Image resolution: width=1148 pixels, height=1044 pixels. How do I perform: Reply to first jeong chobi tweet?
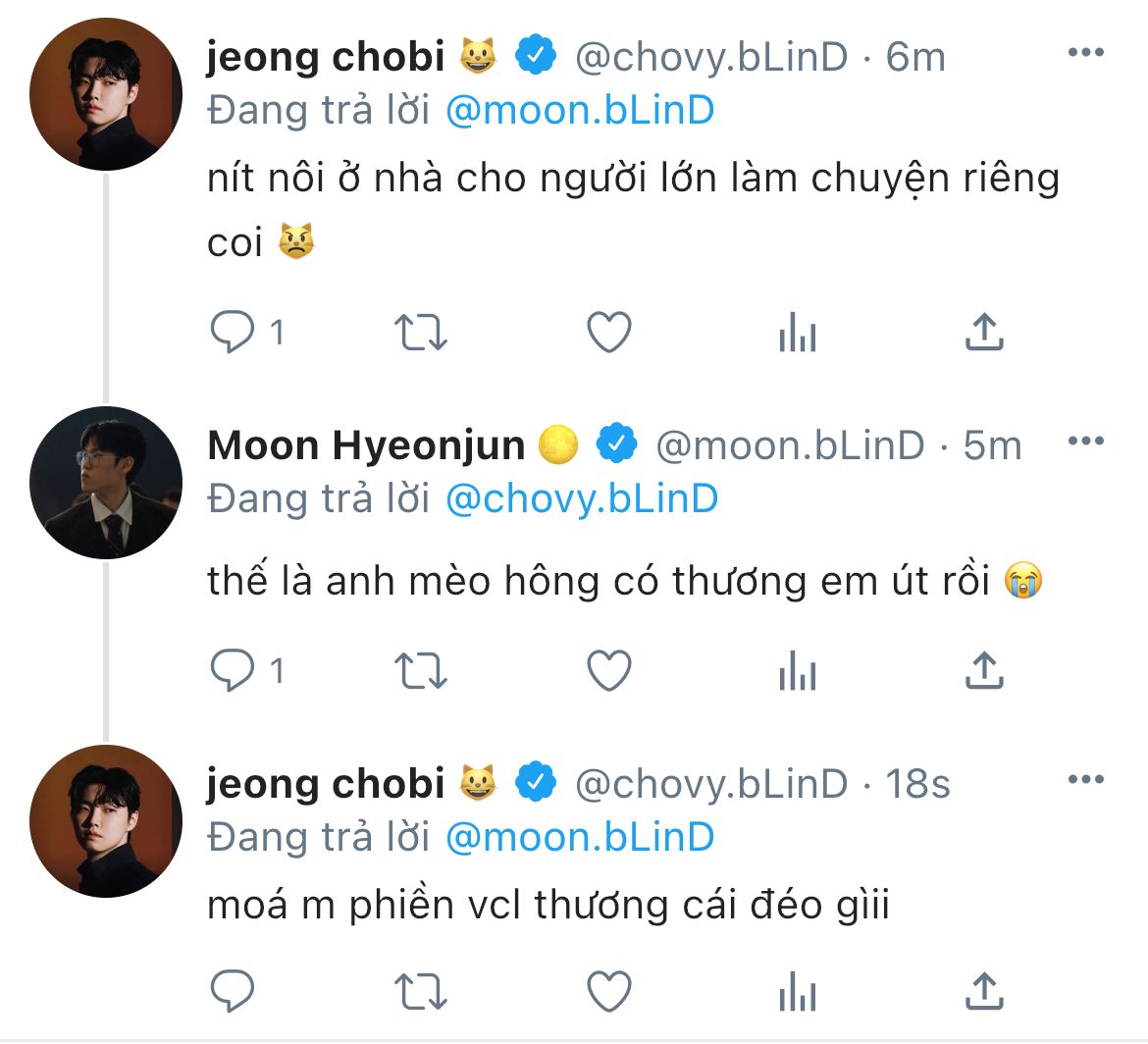click(233, 332)
